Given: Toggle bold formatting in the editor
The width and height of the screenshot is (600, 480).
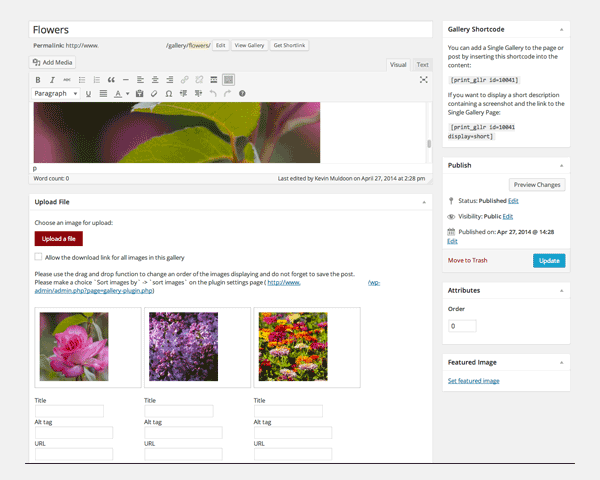Looking at the screenshot, I should tap(38, 80).
